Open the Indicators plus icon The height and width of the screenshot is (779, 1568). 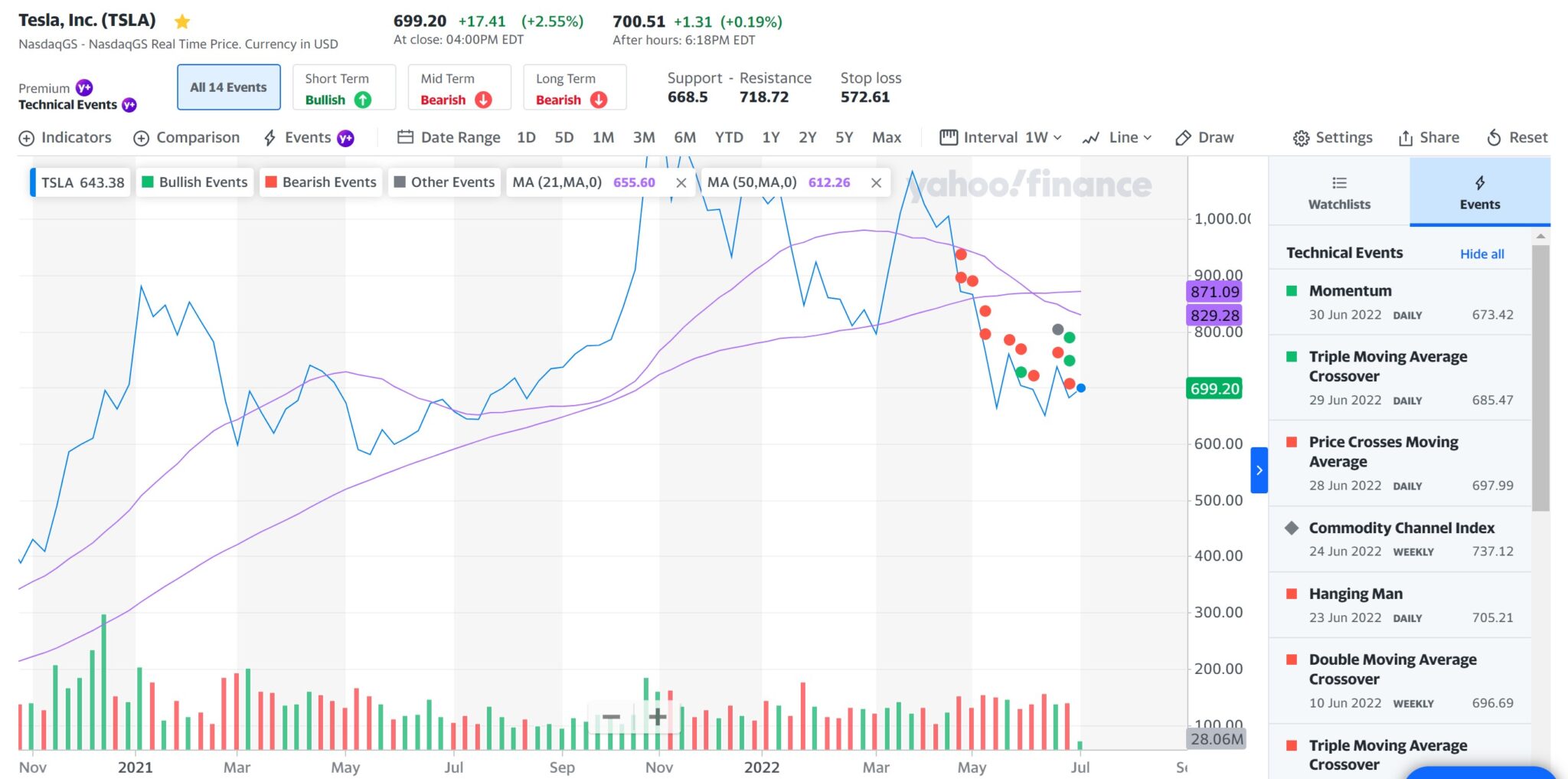click(27, 139)
